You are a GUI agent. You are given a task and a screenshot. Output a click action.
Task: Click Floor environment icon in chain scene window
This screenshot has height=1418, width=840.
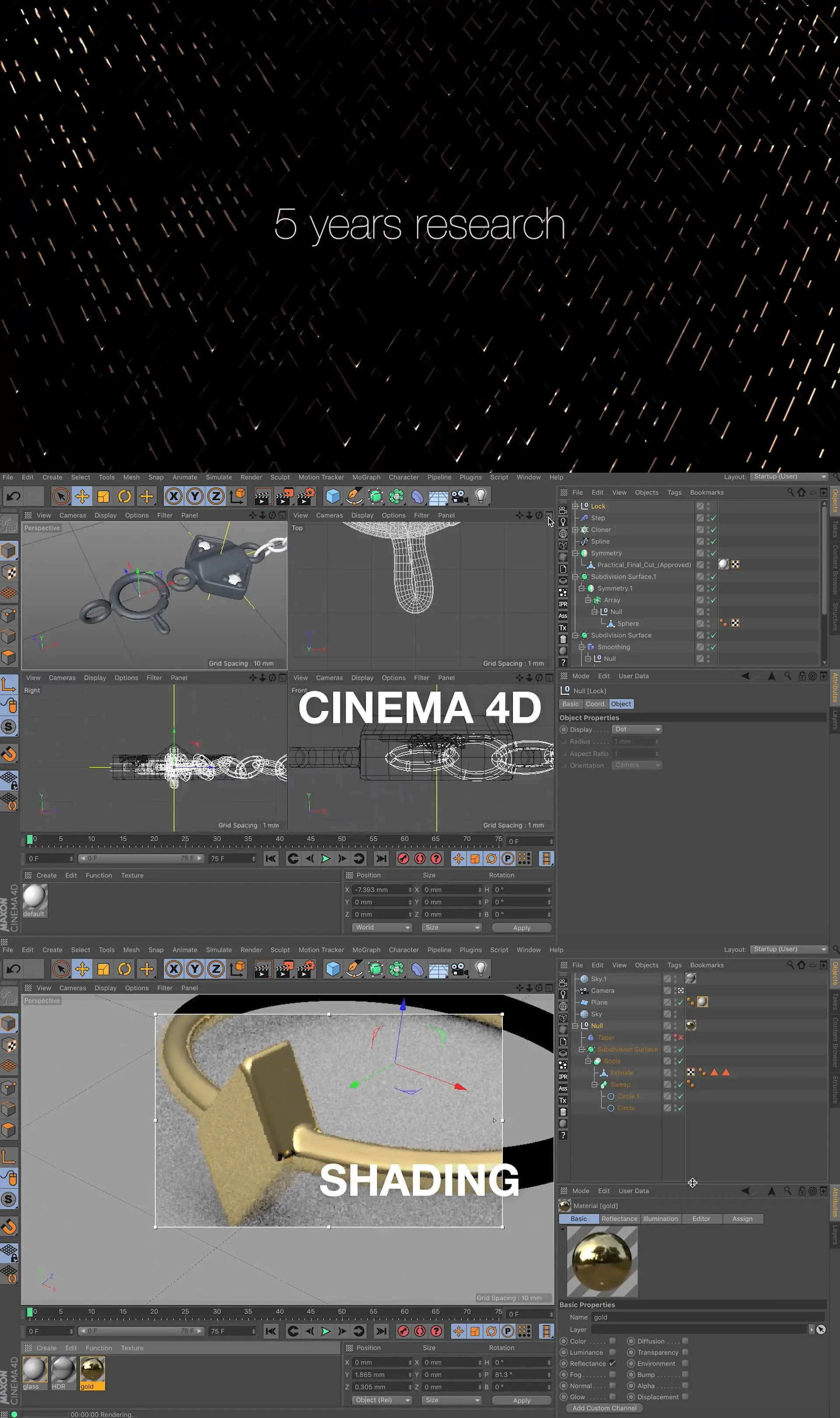(438, 496)
